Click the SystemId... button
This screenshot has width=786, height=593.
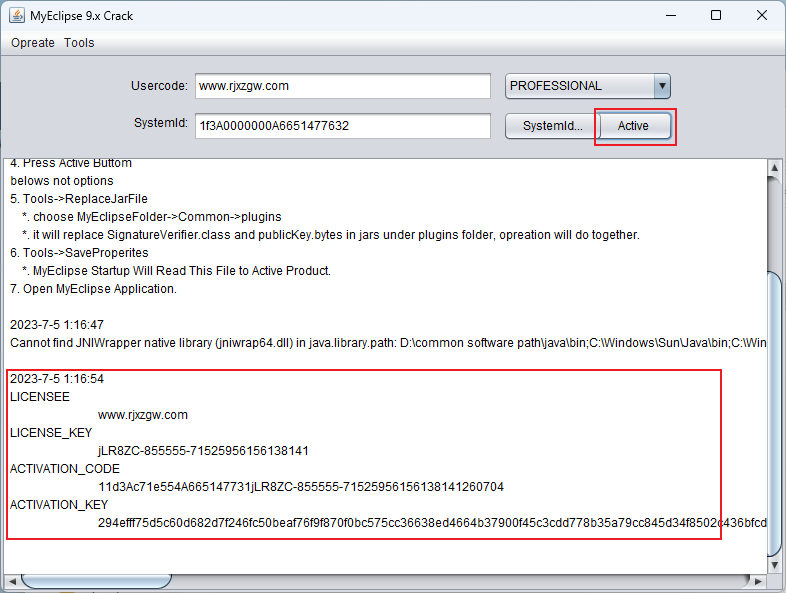(x=552, y=126)
